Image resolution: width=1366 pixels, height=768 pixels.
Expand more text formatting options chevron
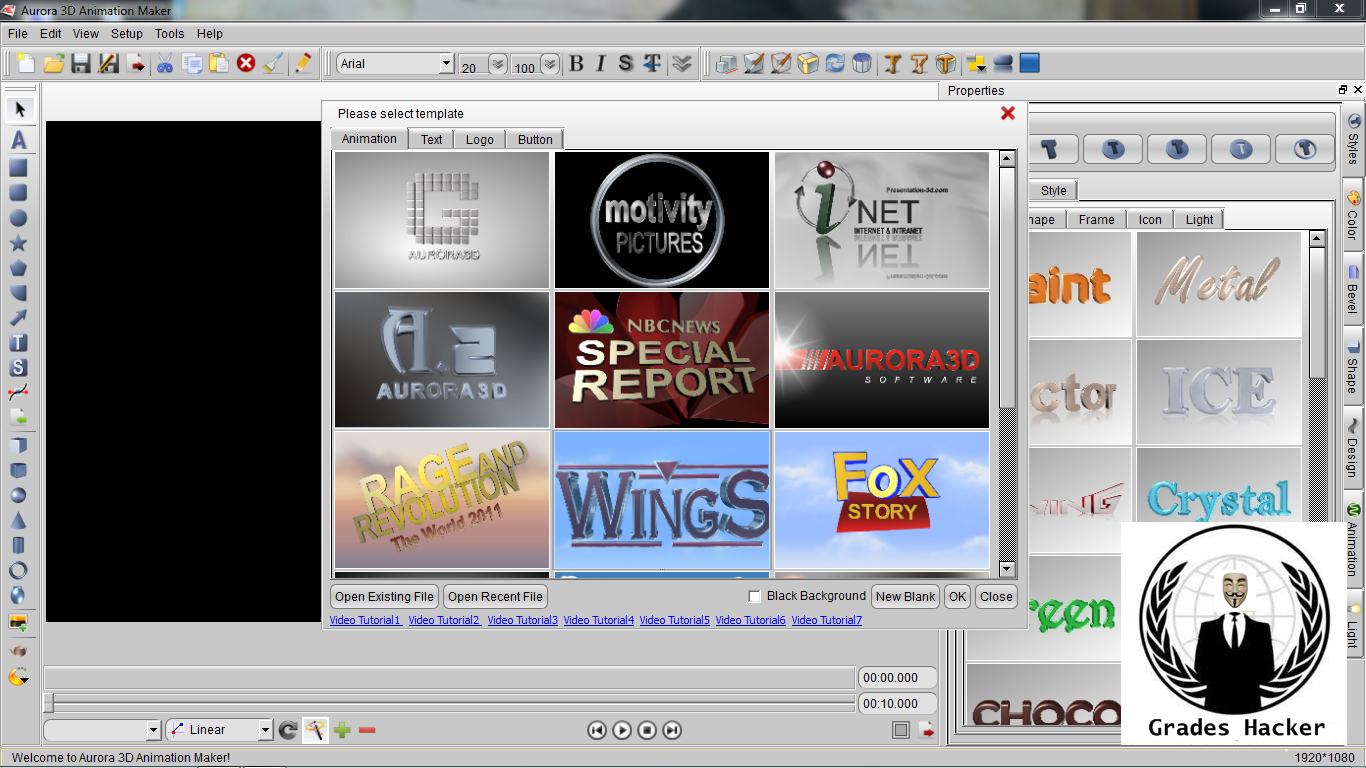pos(682,64)
